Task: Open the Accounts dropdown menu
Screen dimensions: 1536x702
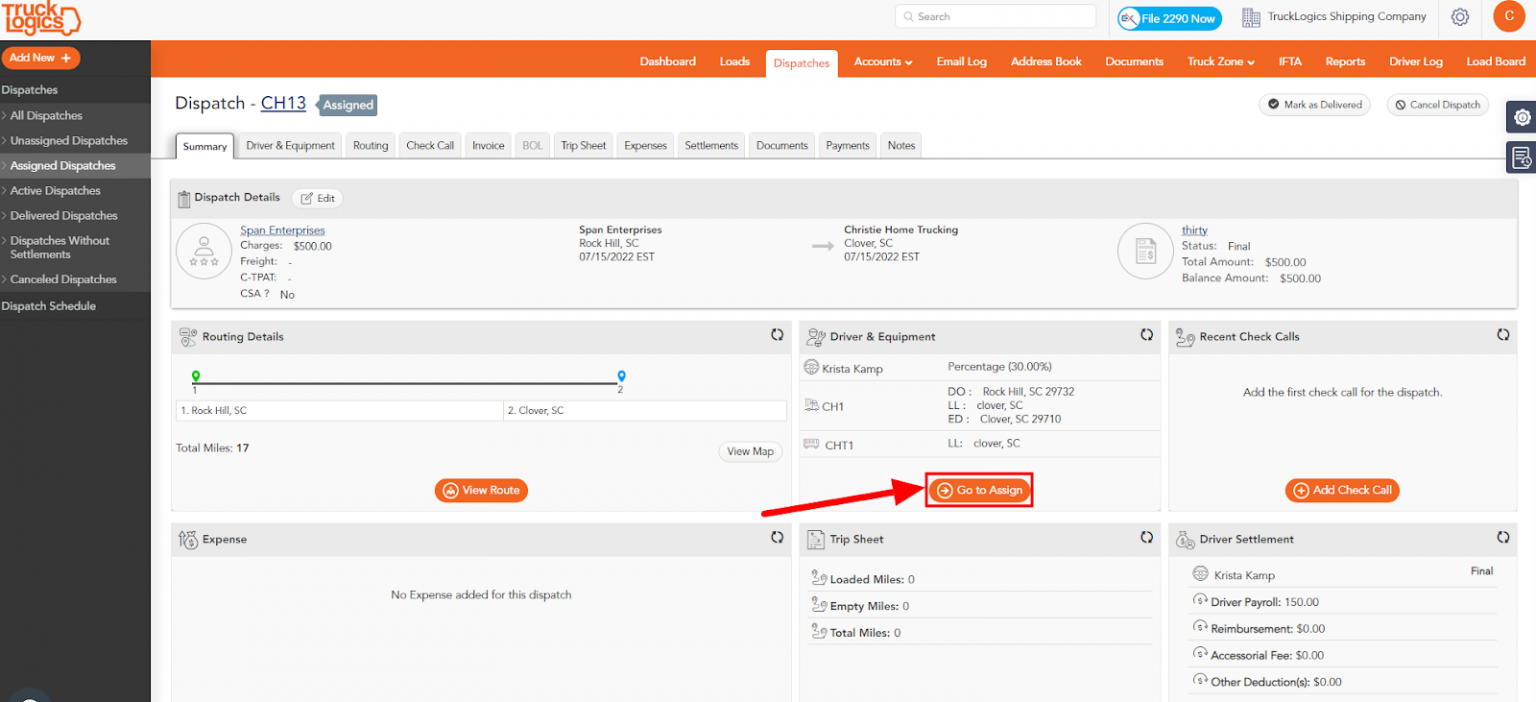Action: tap(882, 61)
